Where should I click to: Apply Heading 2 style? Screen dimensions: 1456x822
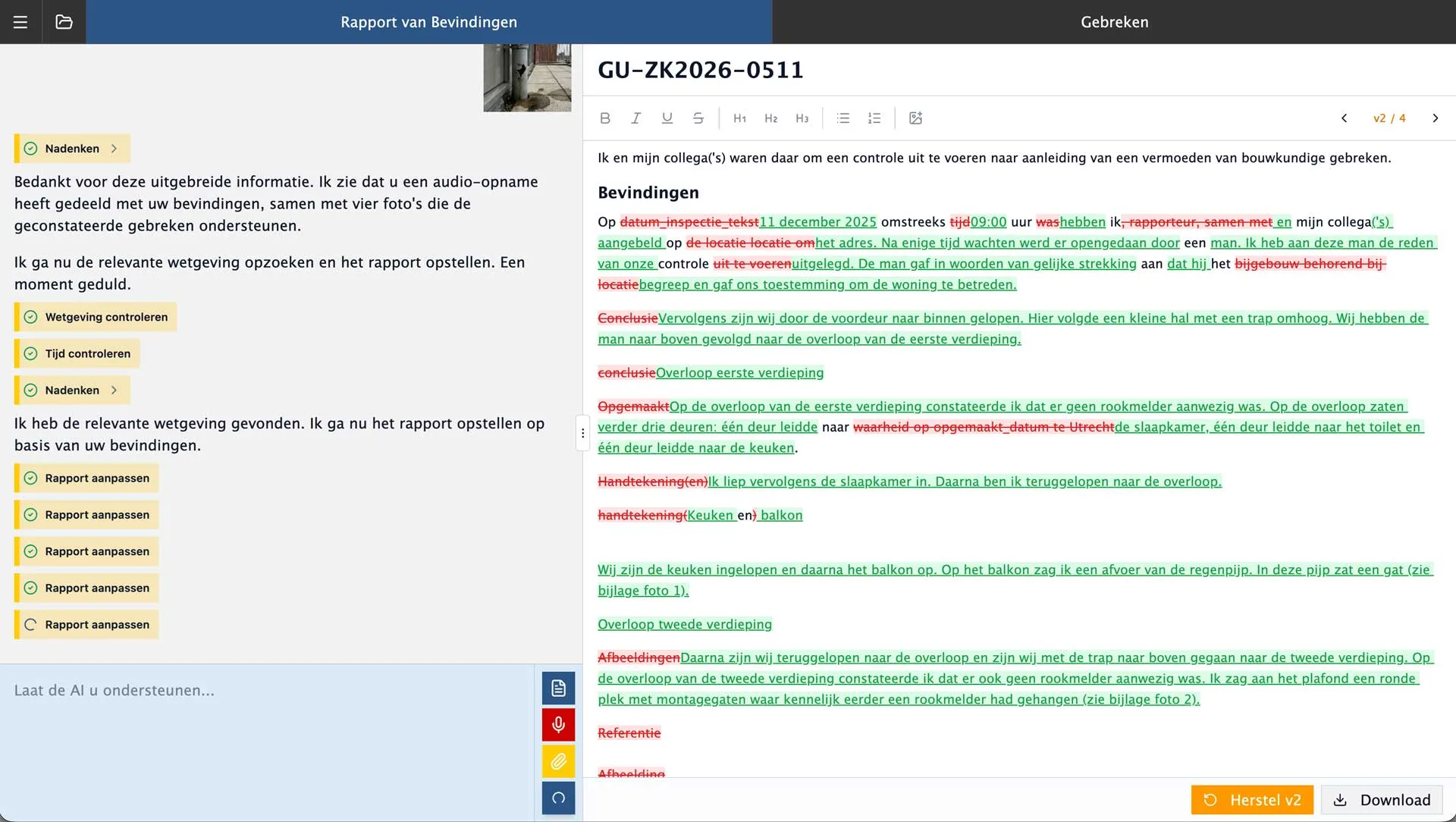point(771,118)
